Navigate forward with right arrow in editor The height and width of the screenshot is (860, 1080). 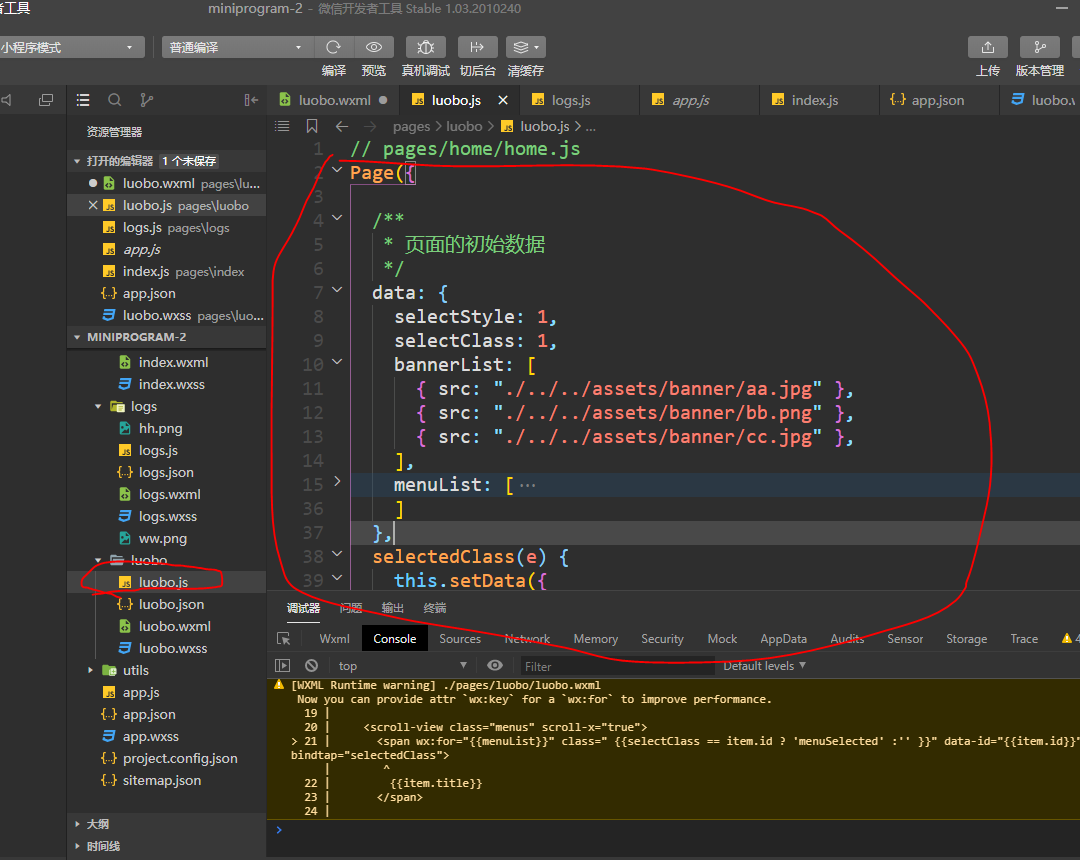point(370,126)
